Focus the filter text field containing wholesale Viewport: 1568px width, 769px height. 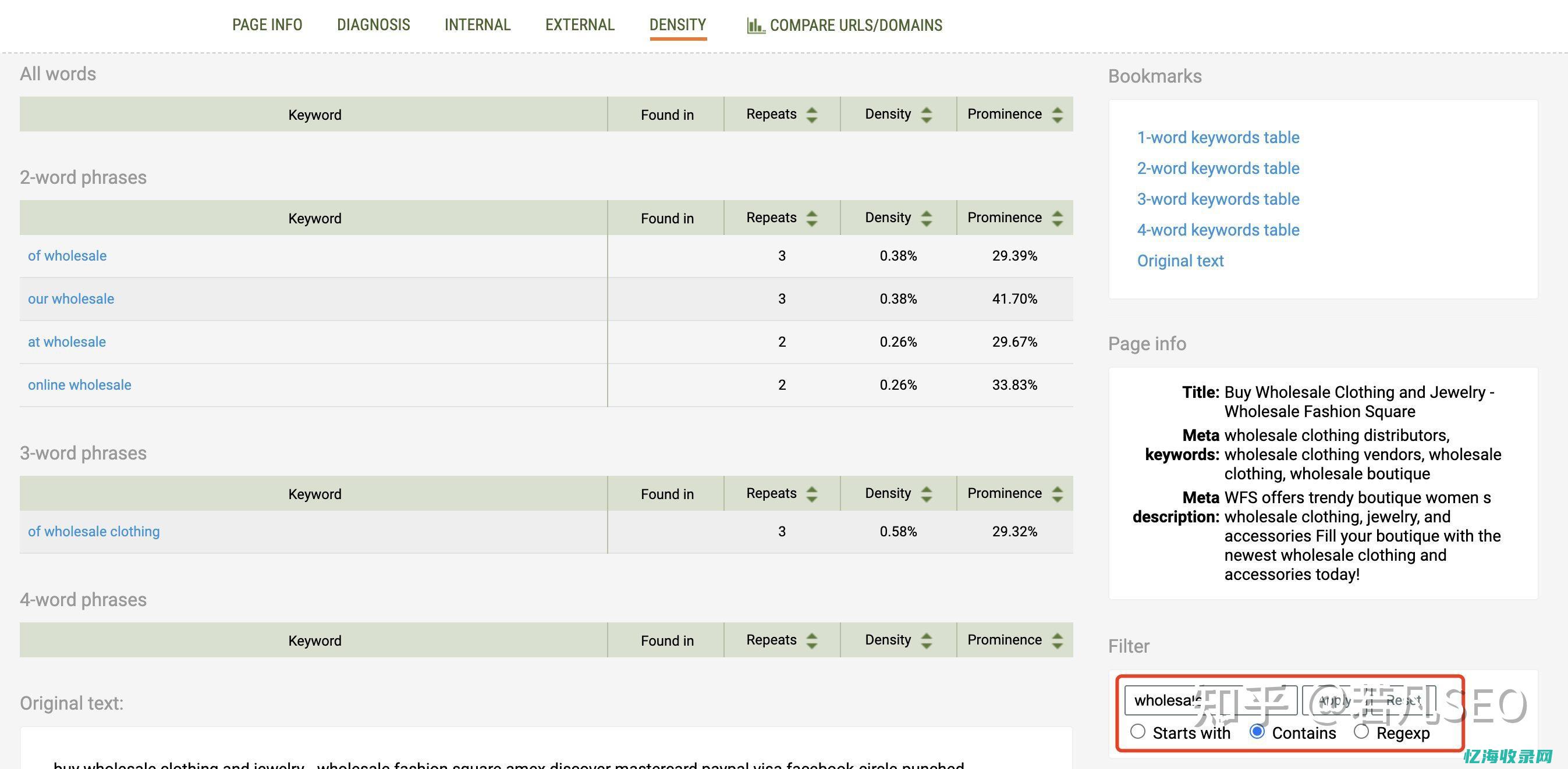(1211, 700)
